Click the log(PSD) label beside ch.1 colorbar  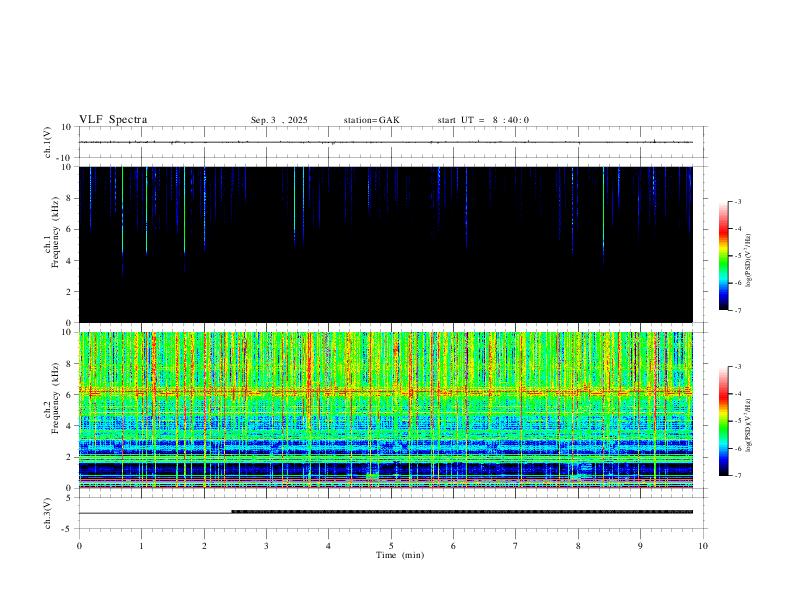[x=749, y=260]
